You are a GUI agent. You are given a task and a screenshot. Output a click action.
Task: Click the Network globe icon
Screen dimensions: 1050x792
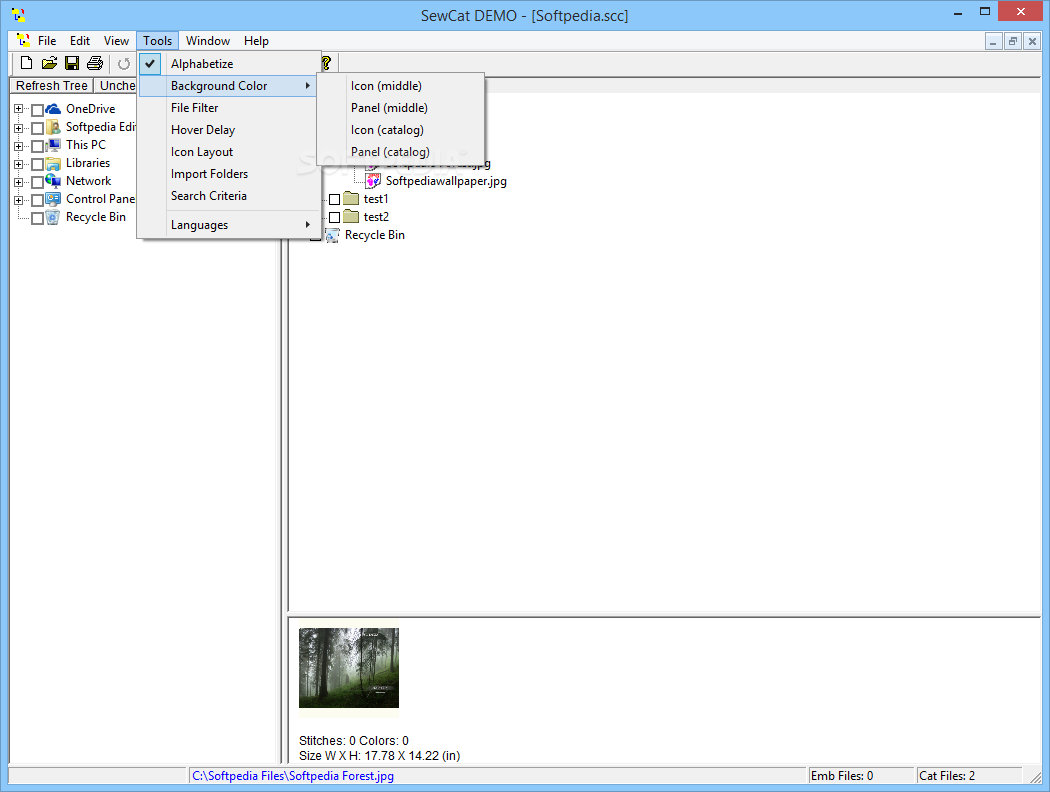(x=54, y=181)
